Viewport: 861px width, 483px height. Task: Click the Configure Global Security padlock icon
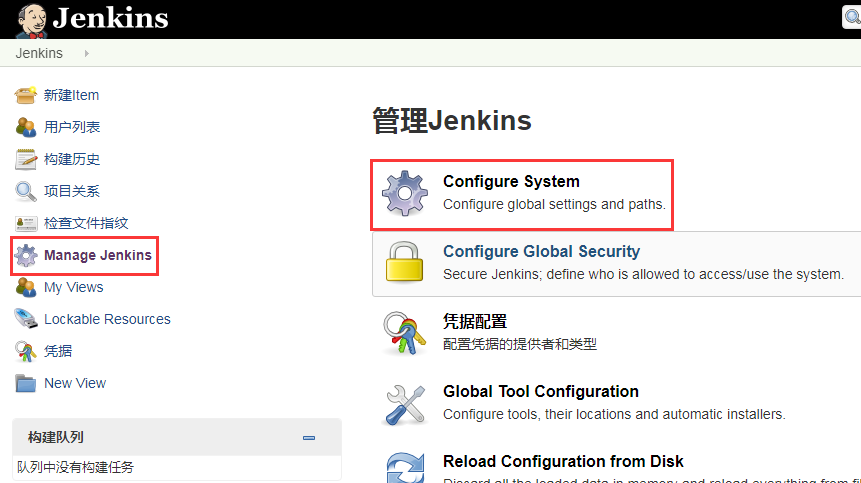tap(405, 262)
